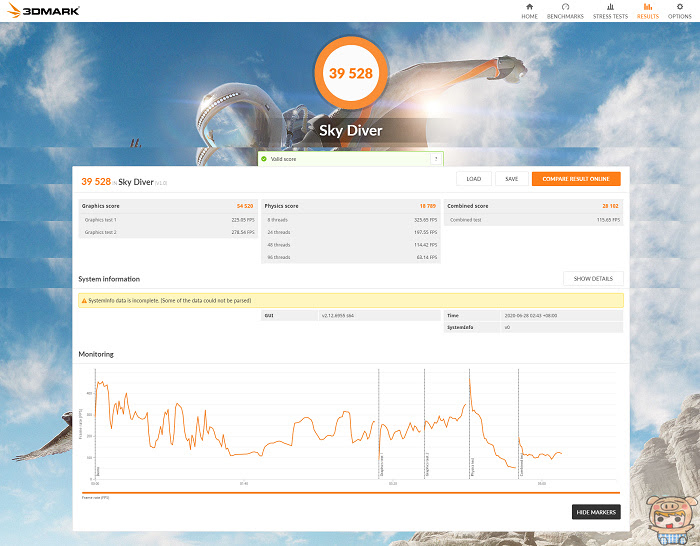Screen dimensions: 700x546
Task: Click the 3DMark logo
Action: coord(44,11)
